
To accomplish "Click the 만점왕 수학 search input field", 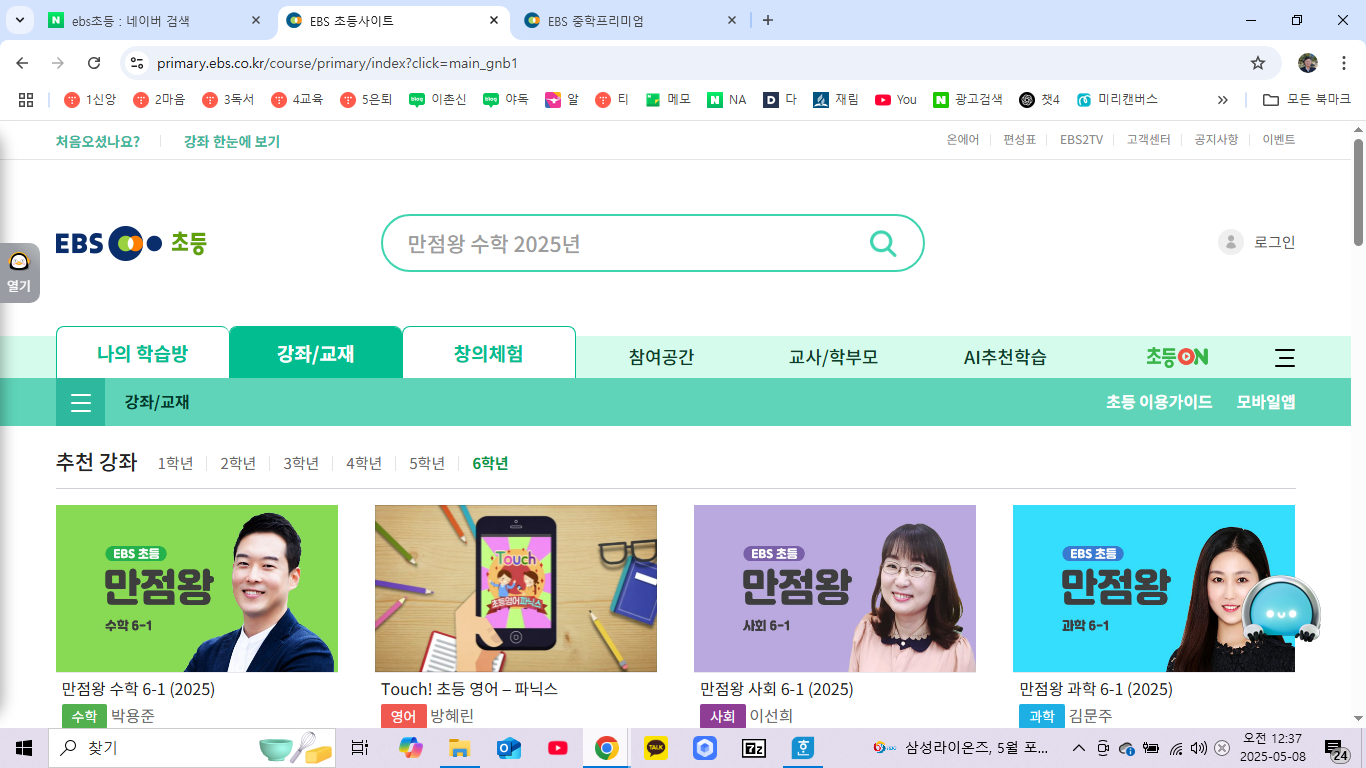I will coord(600,243).
